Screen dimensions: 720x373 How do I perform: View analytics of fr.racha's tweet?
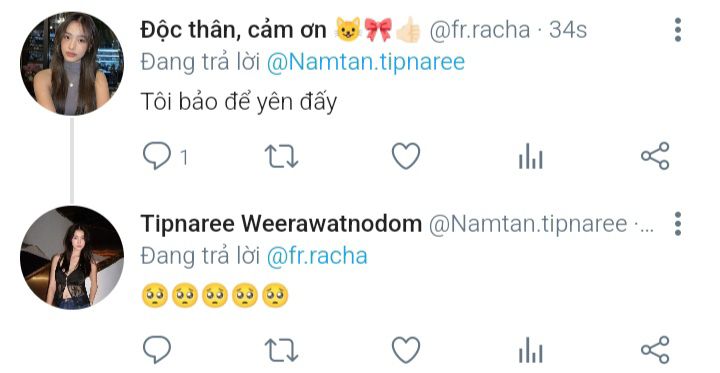pos(530,156)
